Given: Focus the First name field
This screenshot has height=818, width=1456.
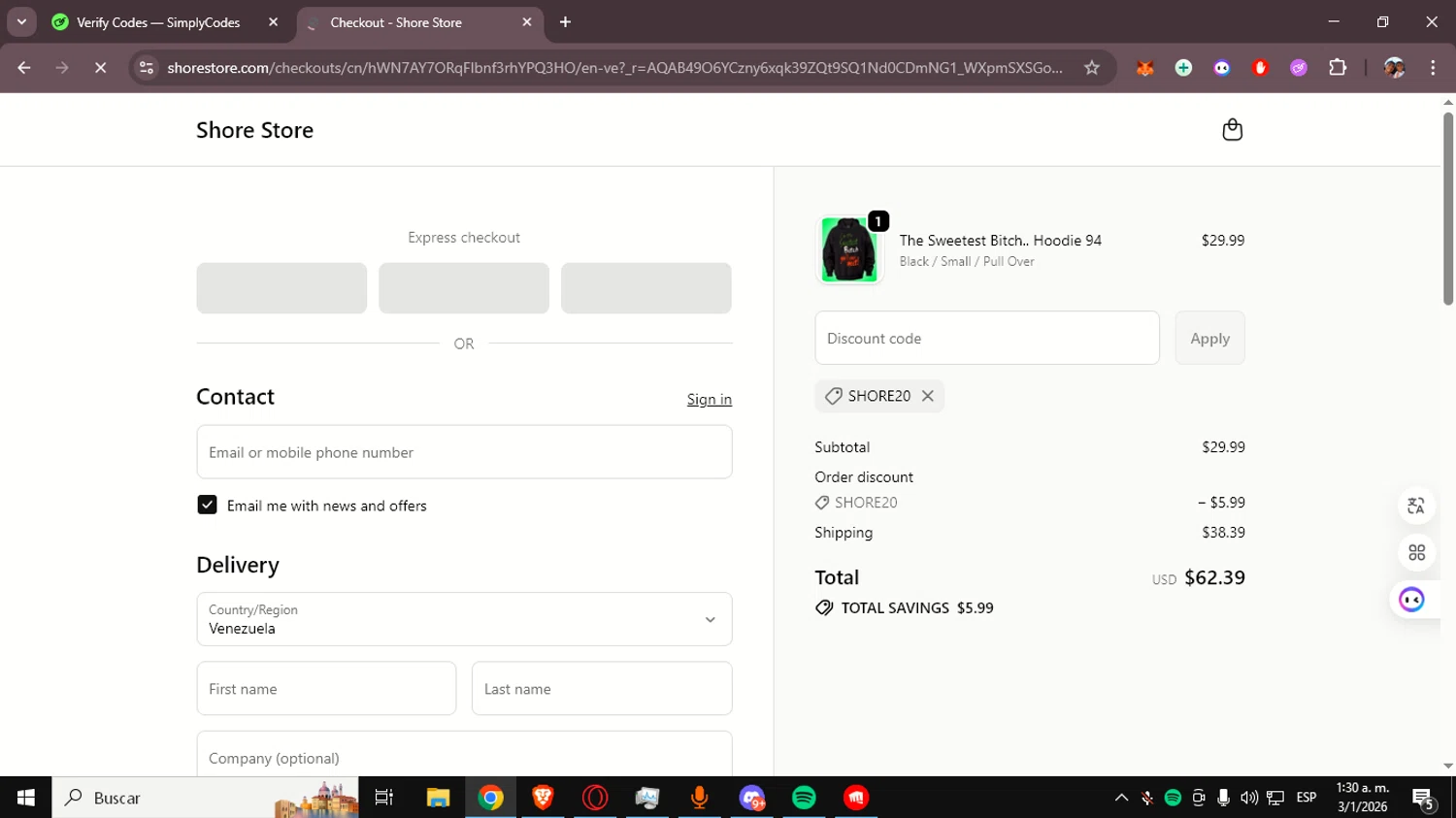Looking at the screenshot, I should (326, 689).
